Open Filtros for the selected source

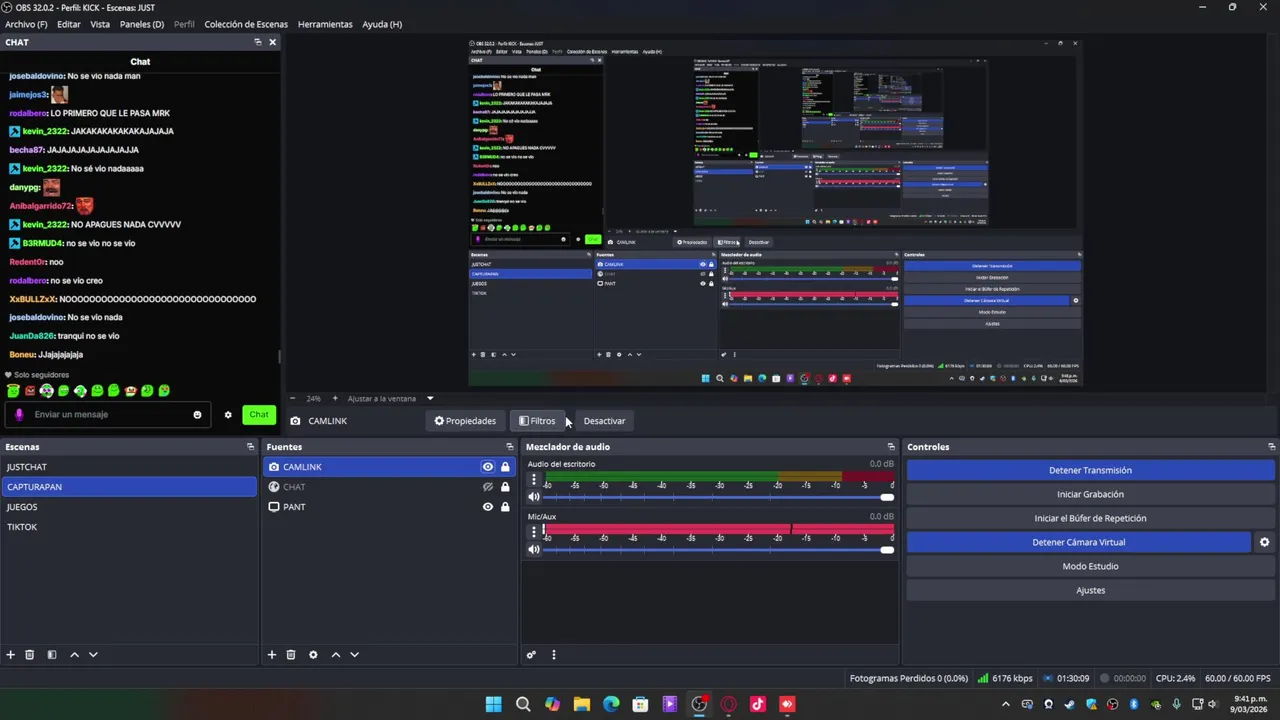537,421
